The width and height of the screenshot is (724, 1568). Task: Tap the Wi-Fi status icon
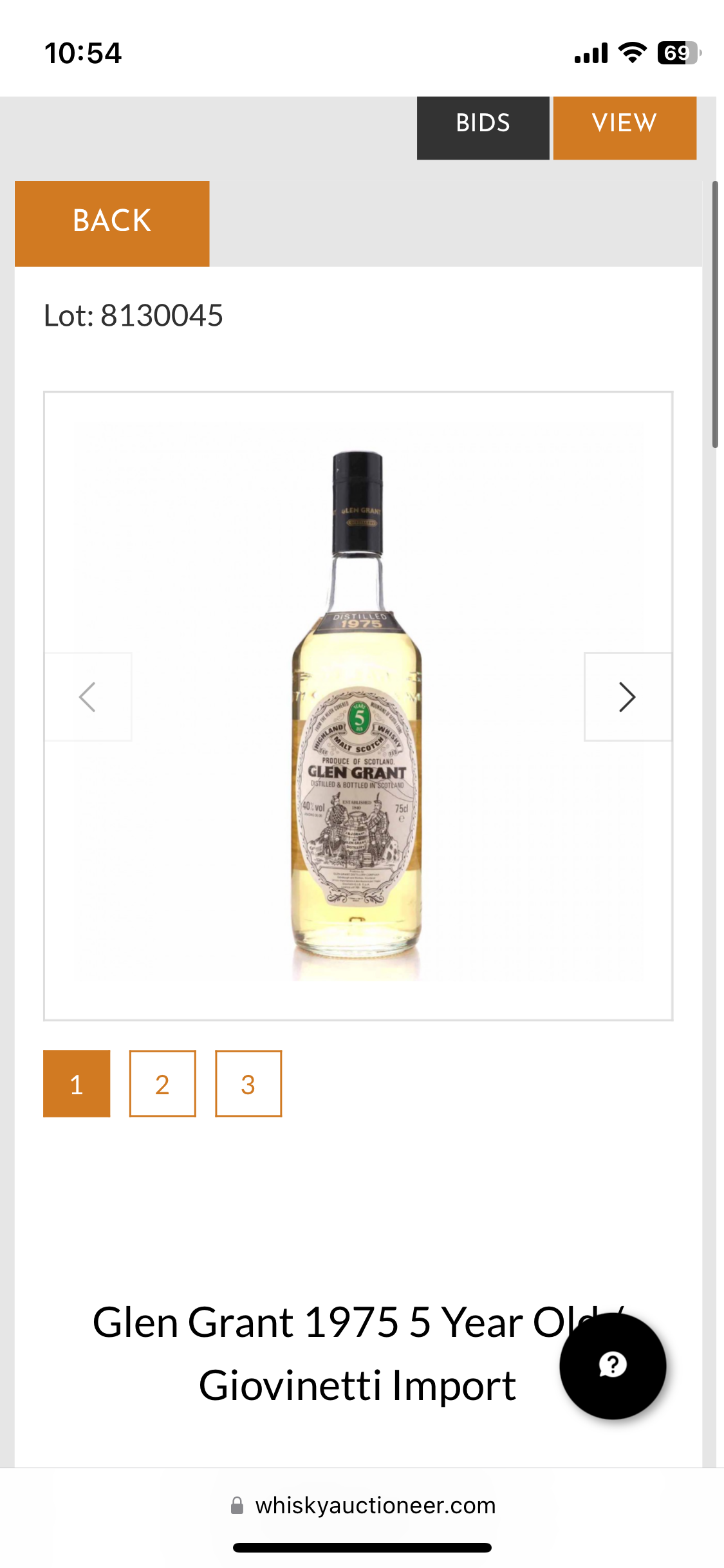(632, 53)
